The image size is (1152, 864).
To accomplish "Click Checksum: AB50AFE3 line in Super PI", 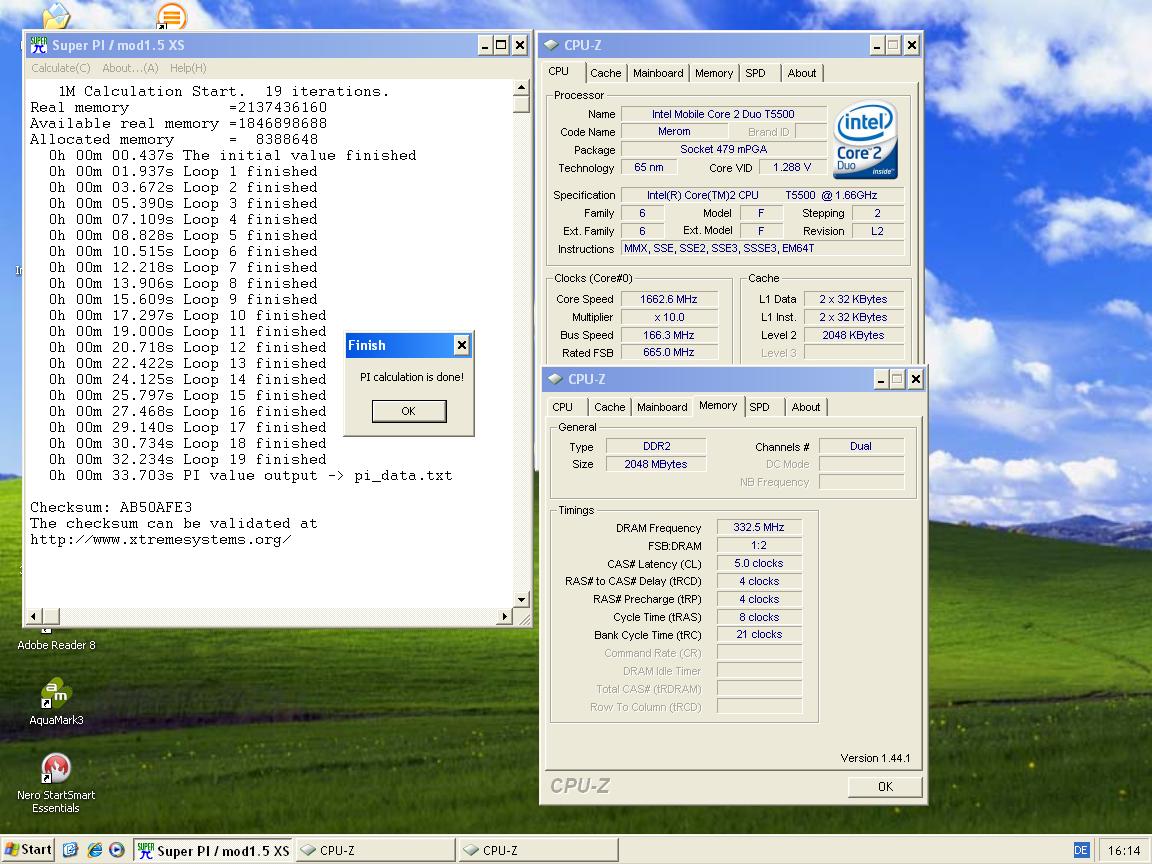I will click(x=111, y=507).
